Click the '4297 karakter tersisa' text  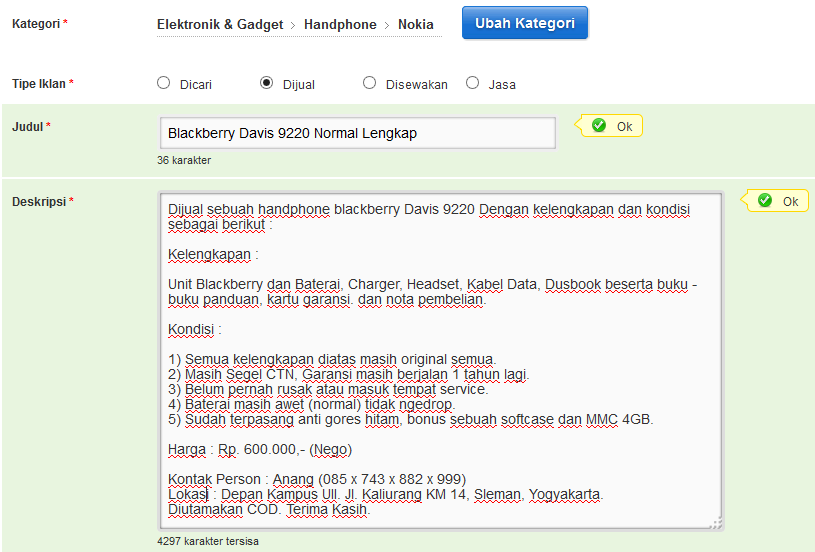coord(208,541)
